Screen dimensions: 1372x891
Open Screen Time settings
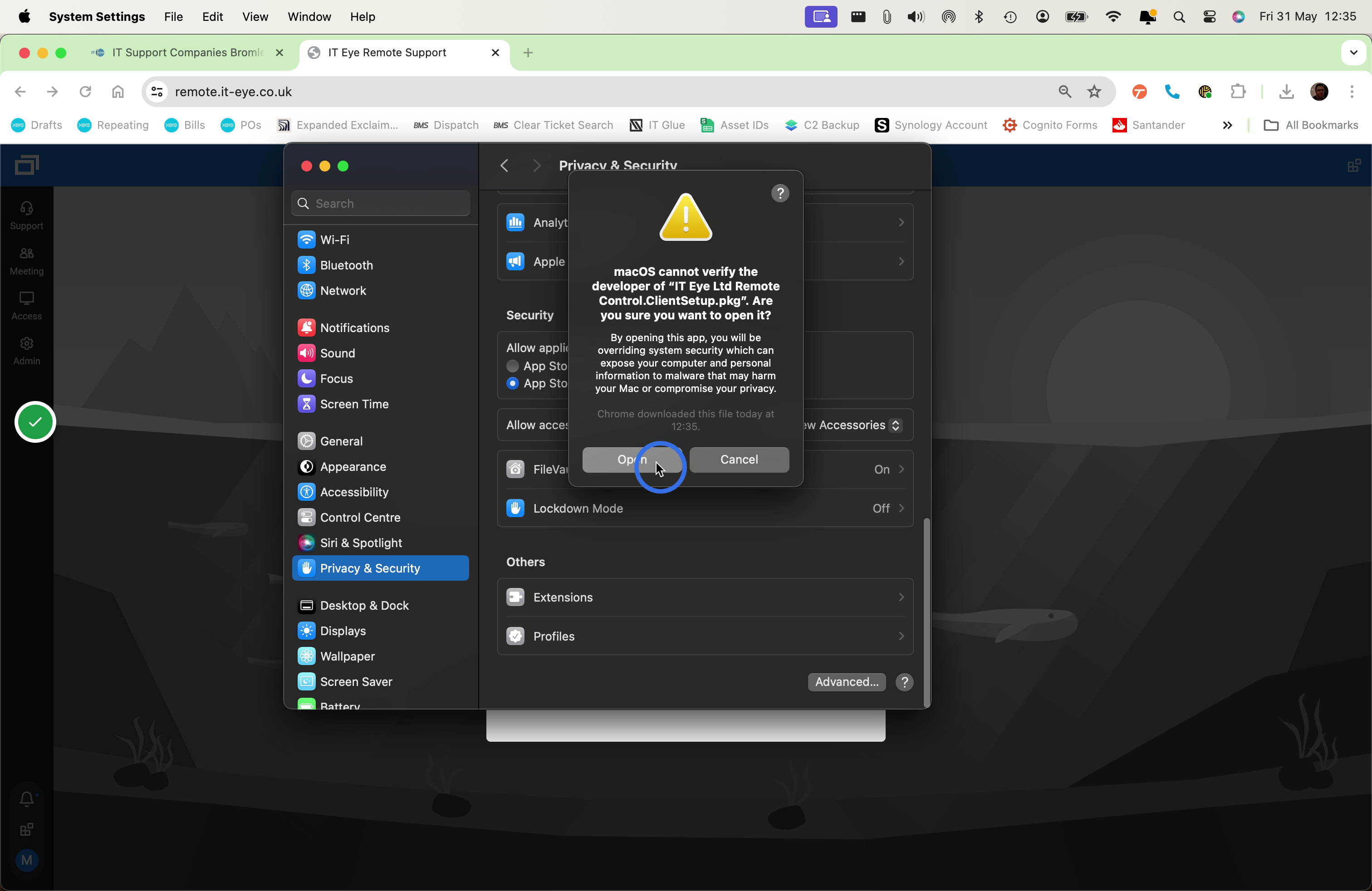[x=381, y=404]
